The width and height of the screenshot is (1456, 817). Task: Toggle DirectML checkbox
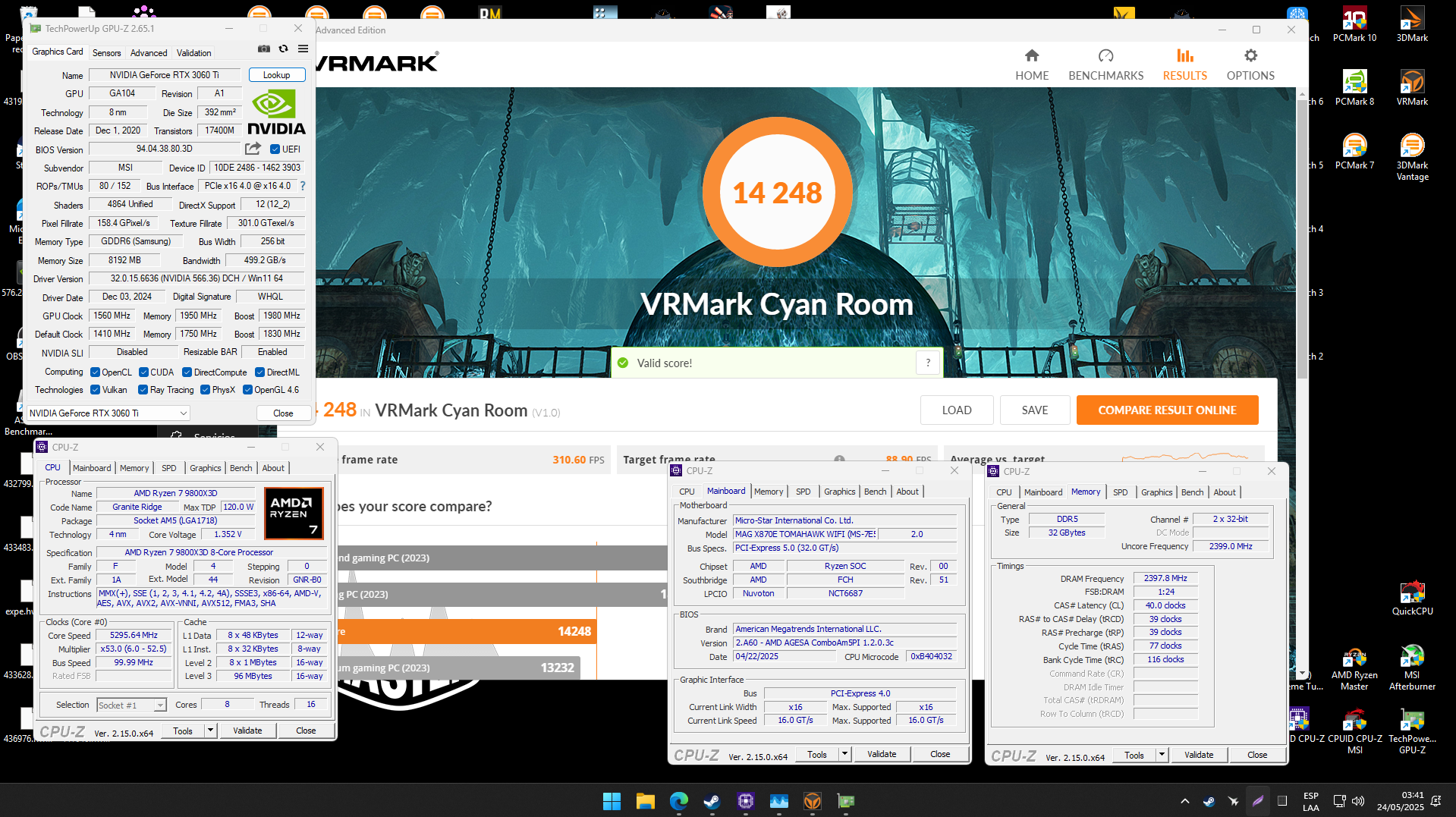tap(259, 372)
